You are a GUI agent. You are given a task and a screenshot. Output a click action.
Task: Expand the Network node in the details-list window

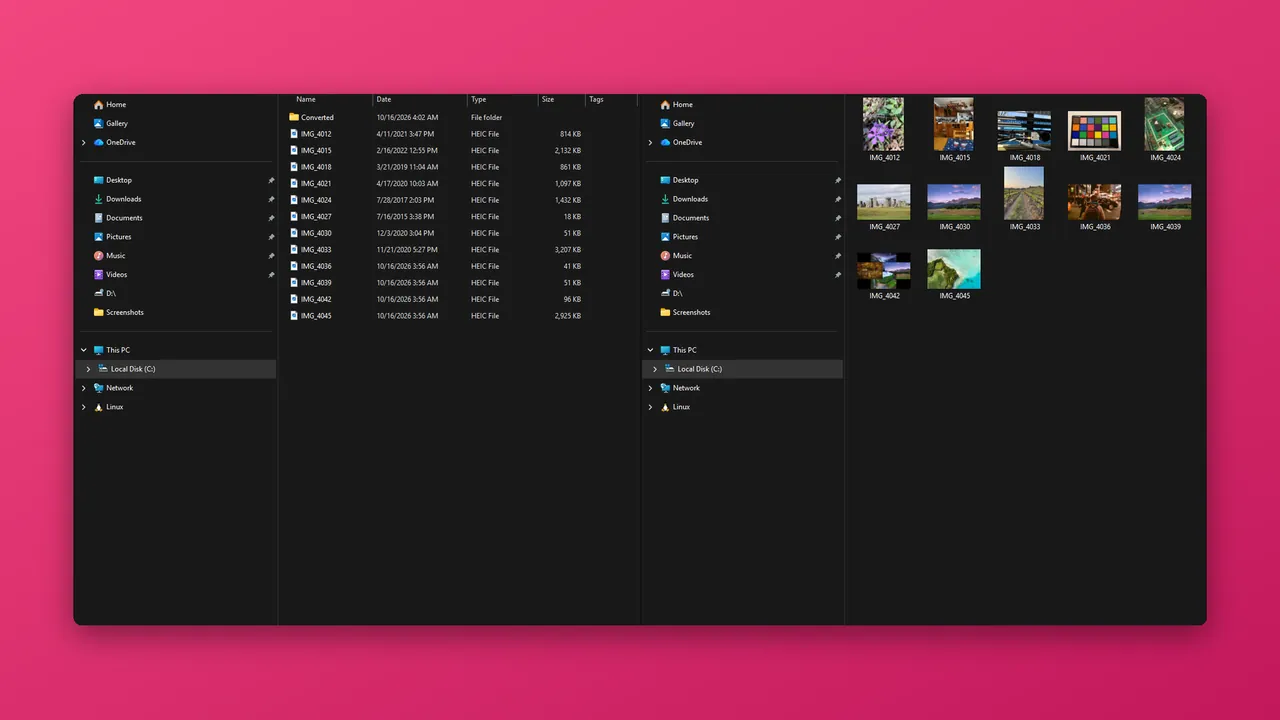tap(83, 388)
